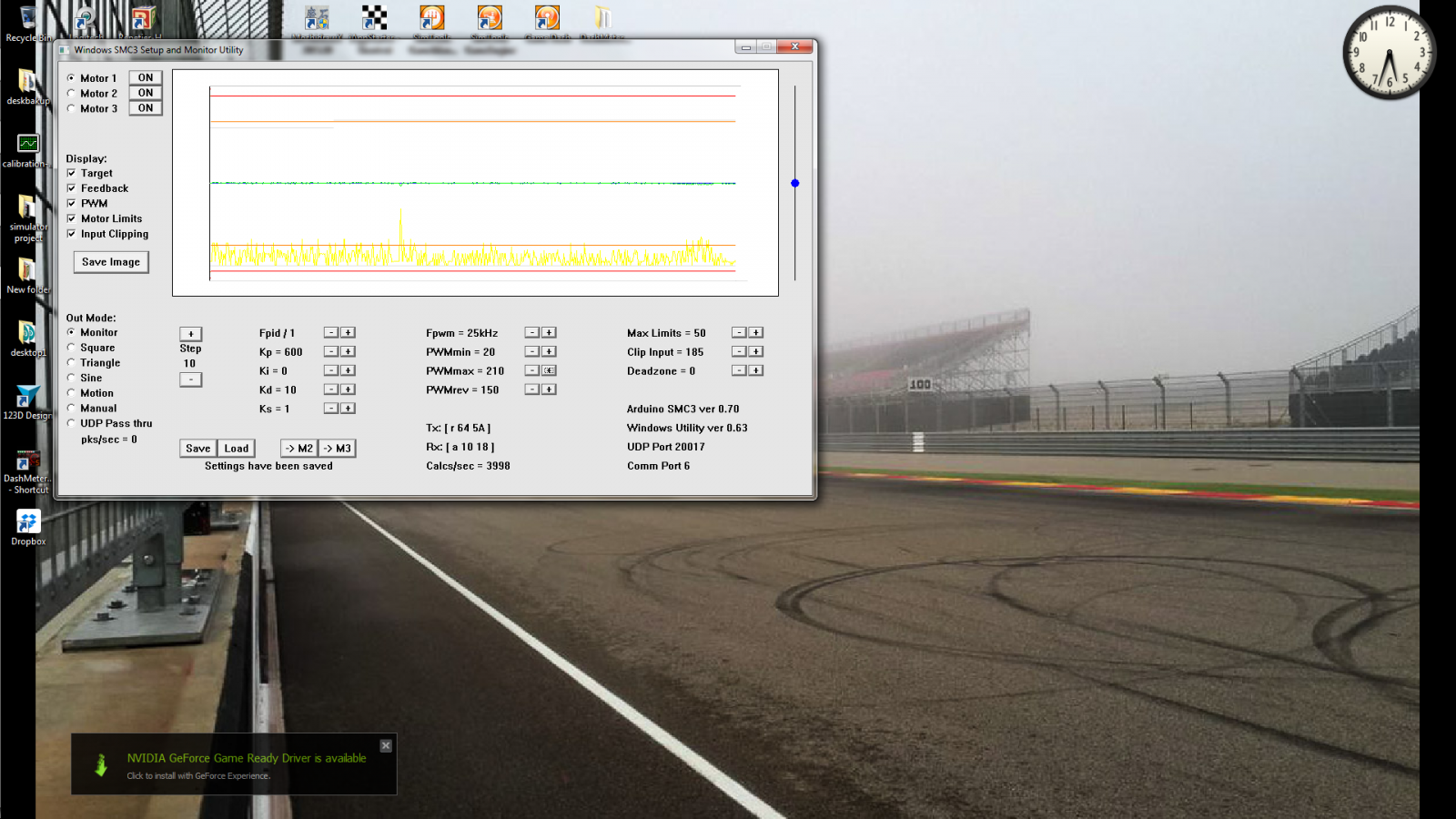Increase Ks with plus button

[348, 409]
